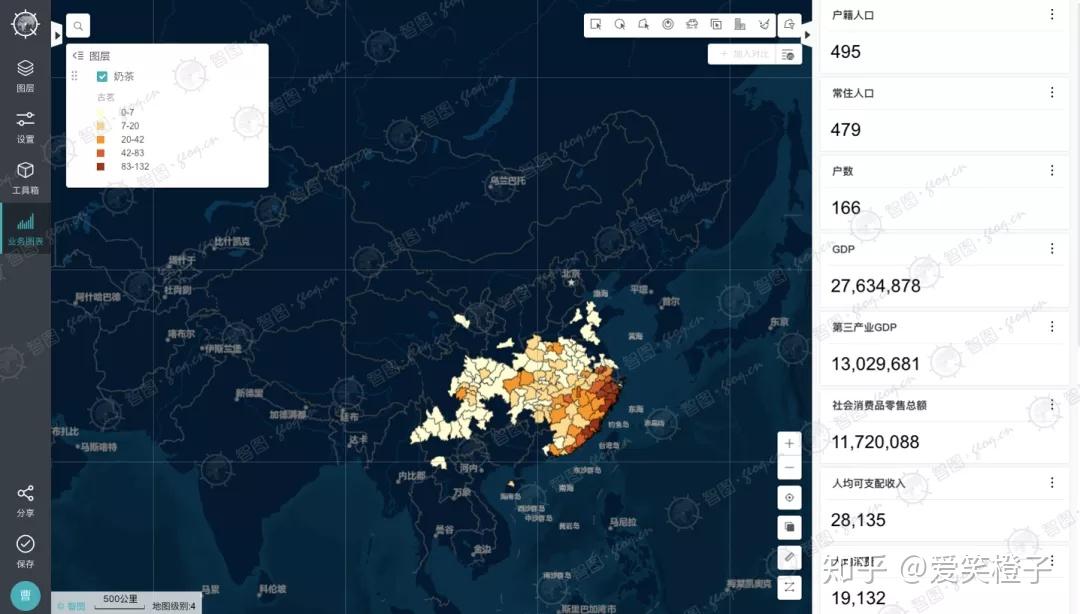Open the 常住人口 card options menu

pyautogui.click(x=1052, y=92)
